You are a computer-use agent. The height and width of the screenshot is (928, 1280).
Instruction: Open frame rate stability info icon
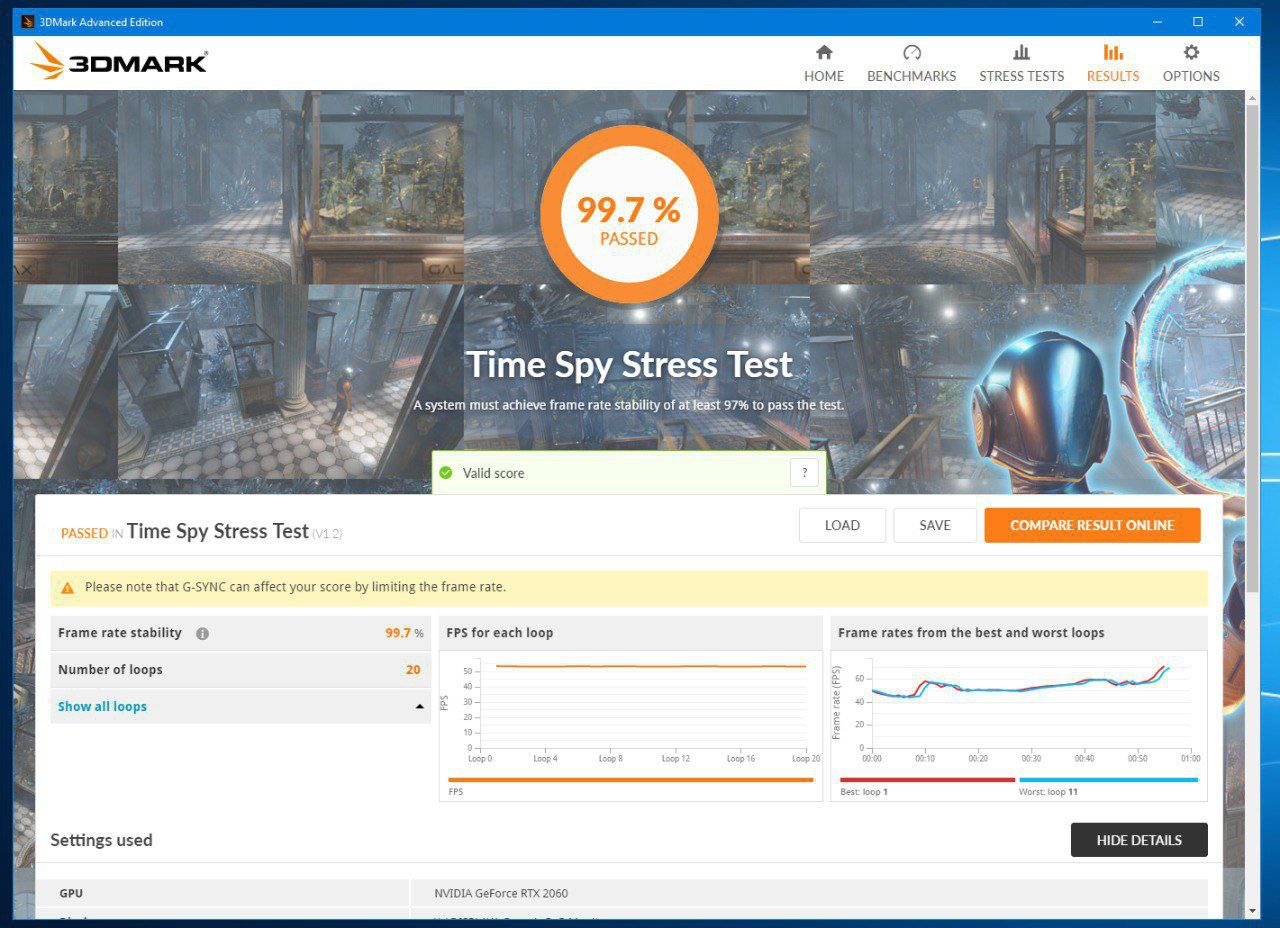pos(202,634)
